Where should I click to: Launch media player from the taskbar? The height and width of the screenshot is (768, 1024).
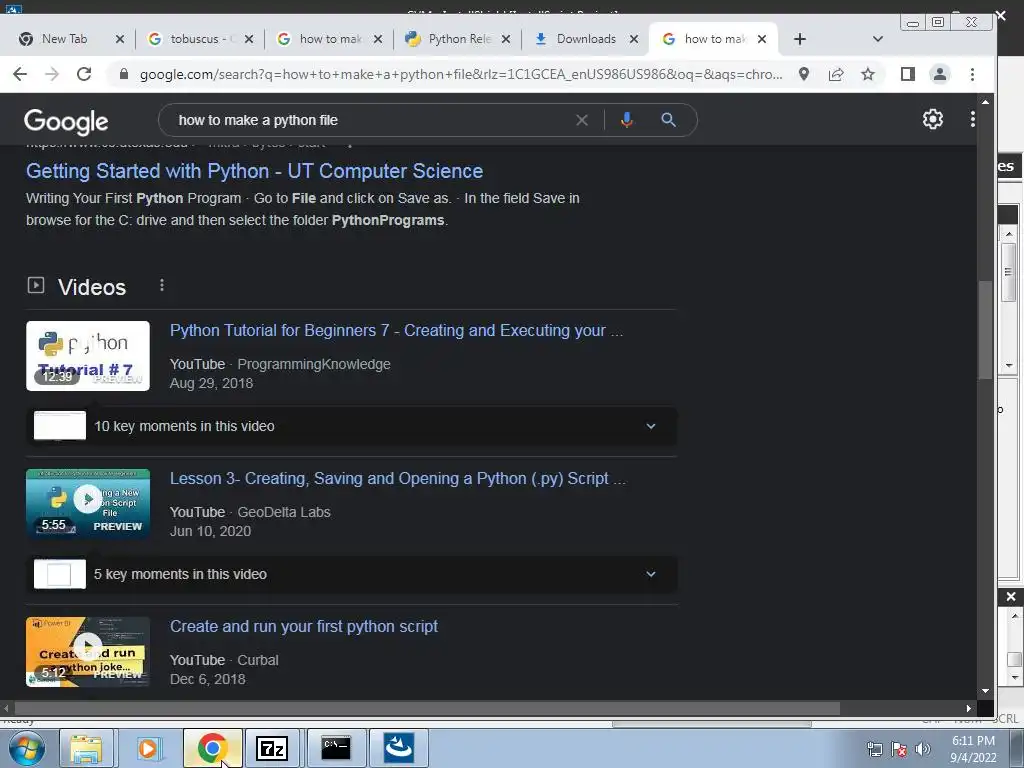tap(149, 748)
